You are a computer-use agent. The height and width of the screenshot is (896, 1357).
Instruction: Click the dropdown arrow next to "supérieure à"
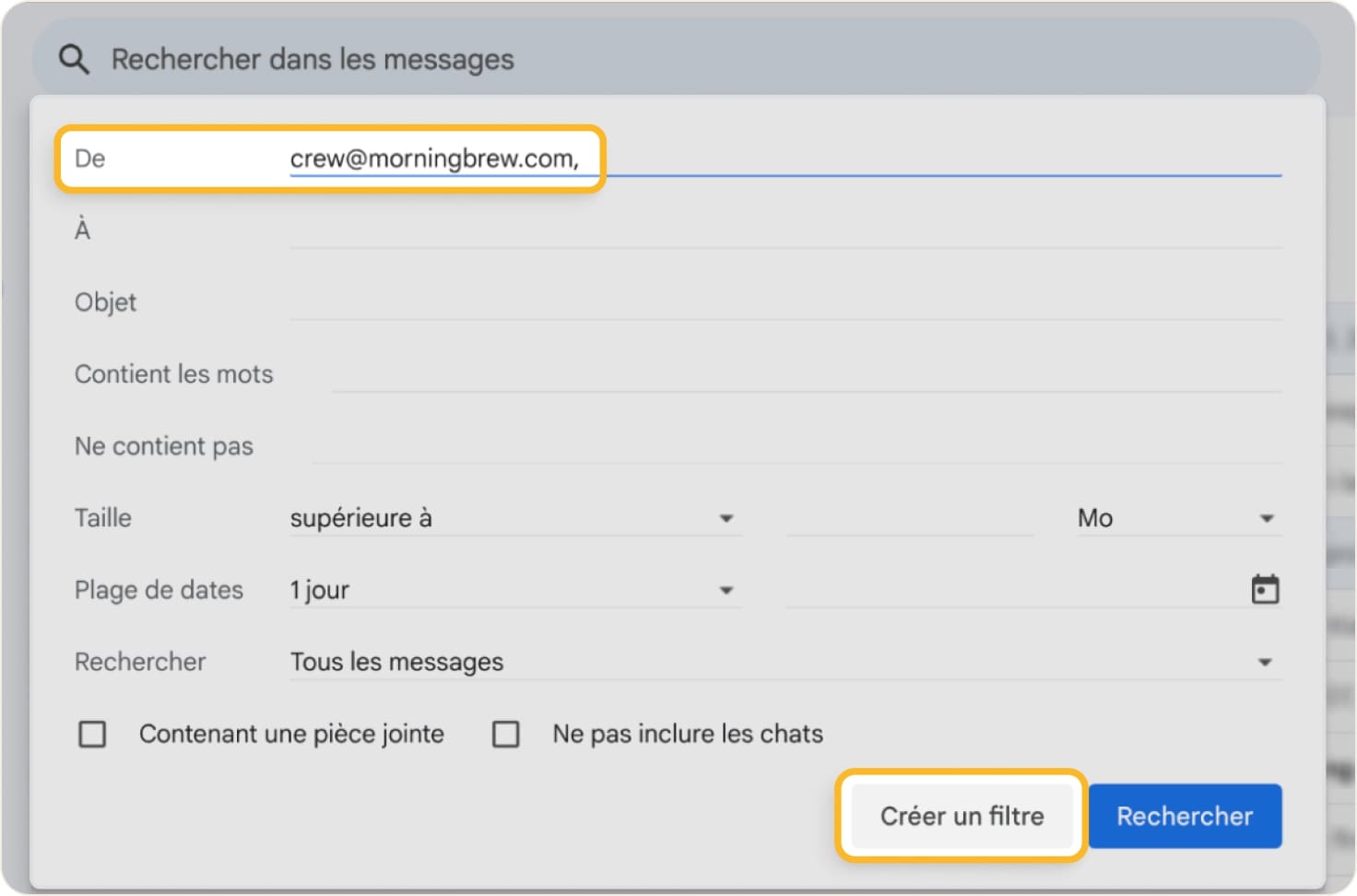727,518
